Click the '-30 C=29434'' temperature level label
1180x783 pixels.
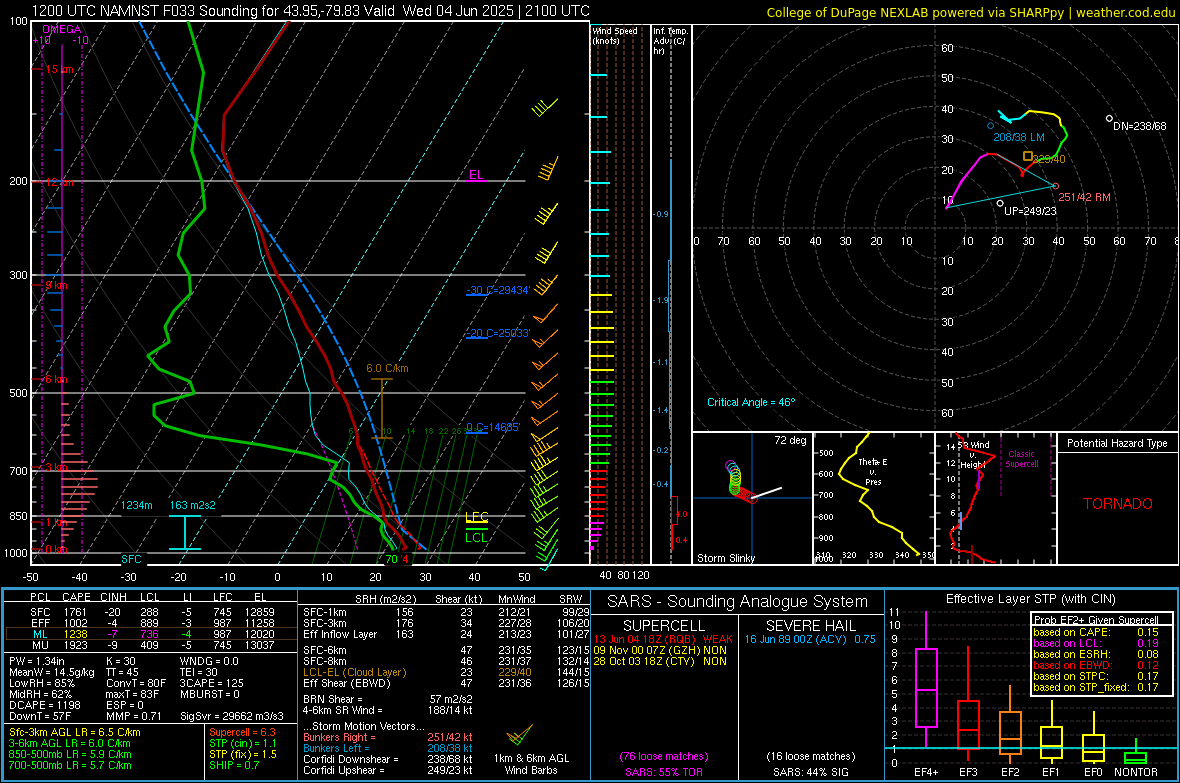click(498, 290)
